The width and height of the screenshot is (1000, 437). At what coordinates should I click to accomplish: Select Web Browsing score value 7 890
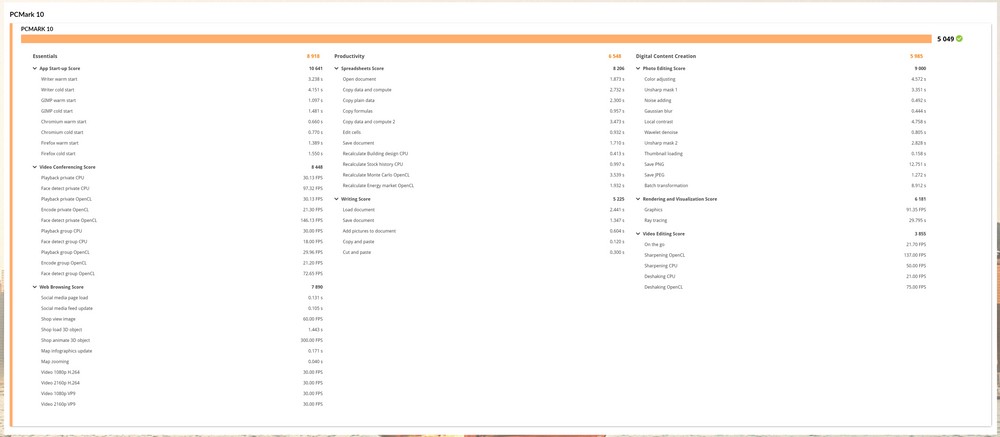click(316, 287)
